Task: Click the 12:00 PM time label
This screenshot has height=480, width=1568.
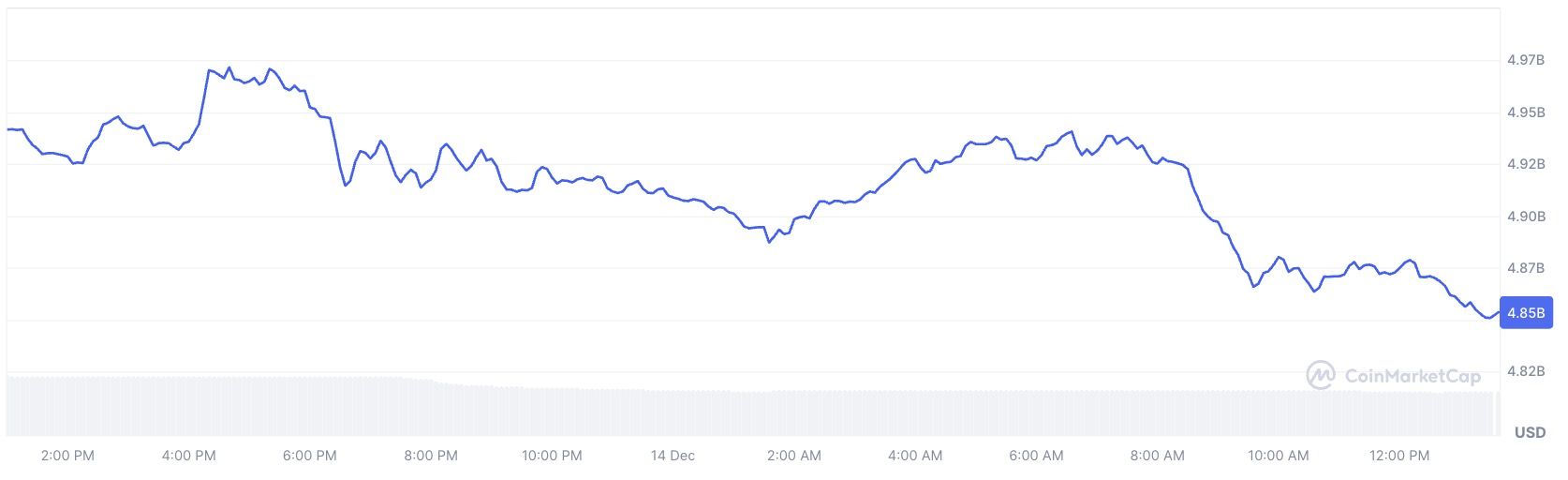Action: tap(1399, 456)
